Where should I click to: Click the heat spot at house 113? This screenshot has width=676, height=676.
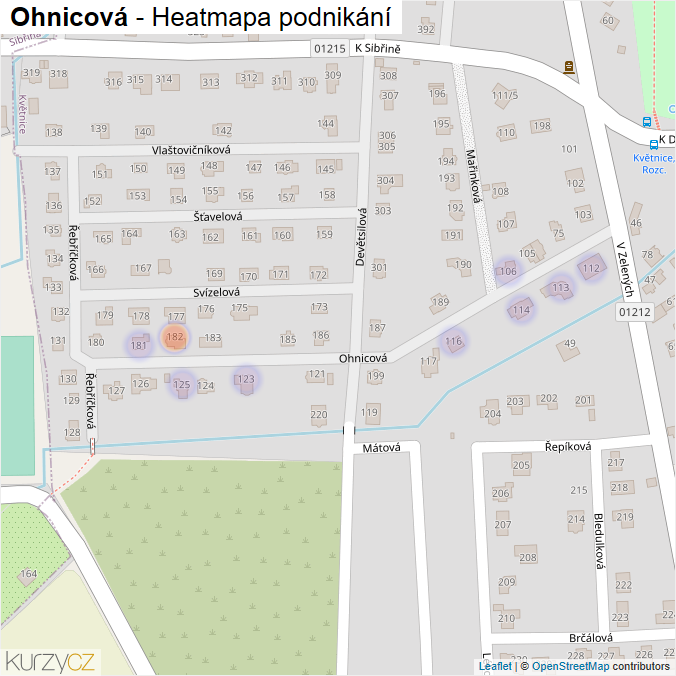pos(561,287)
